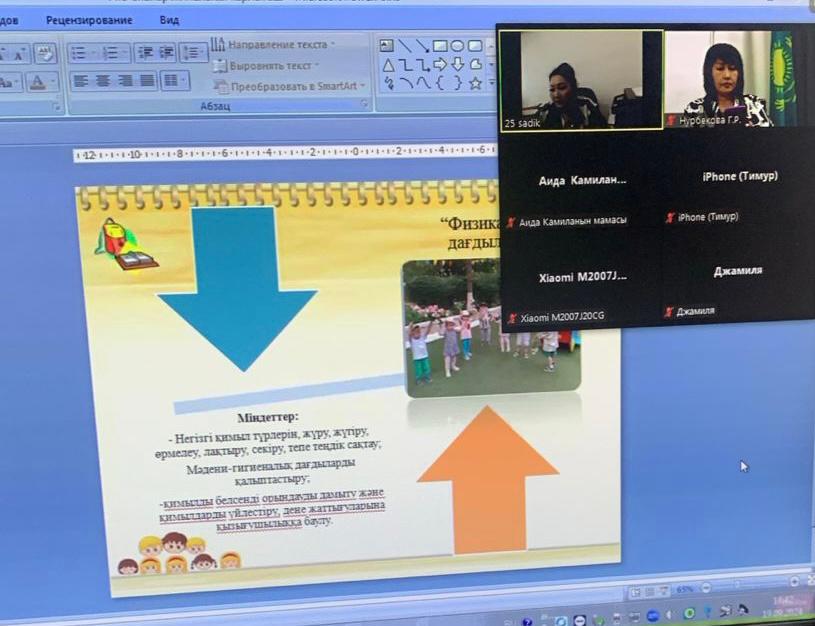Select the down block arrow shape
This screenshot has height=626, width=815.
458,64
